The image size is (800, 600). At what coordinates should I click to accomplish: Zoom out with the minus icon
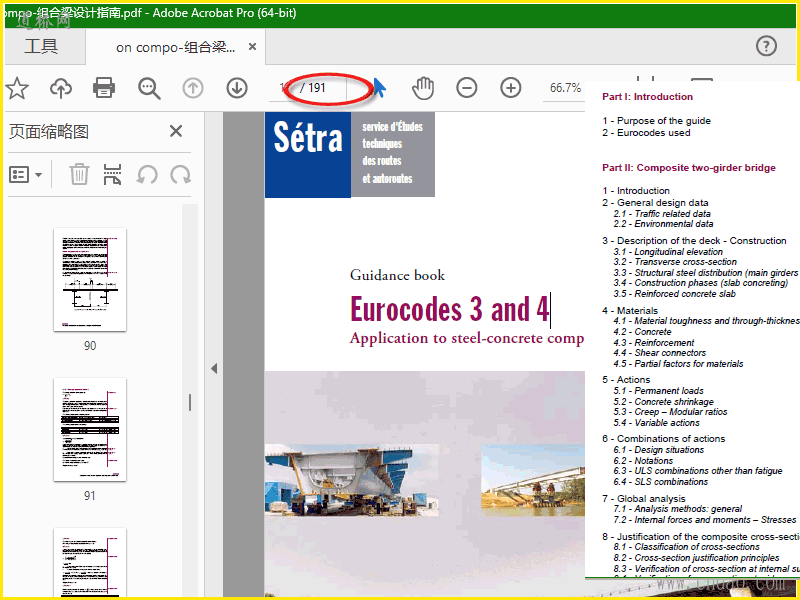(x=467, y=88)
